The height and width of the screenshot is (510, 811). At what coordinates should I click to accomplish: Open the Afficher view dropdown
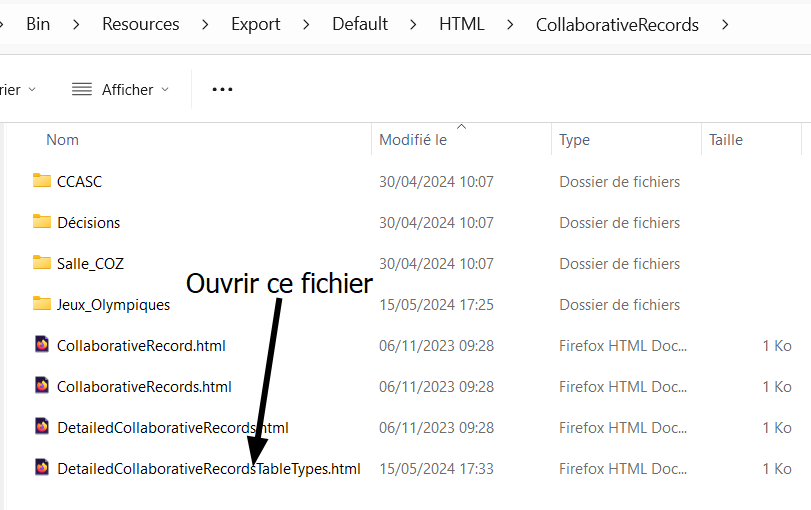(121, 89)
